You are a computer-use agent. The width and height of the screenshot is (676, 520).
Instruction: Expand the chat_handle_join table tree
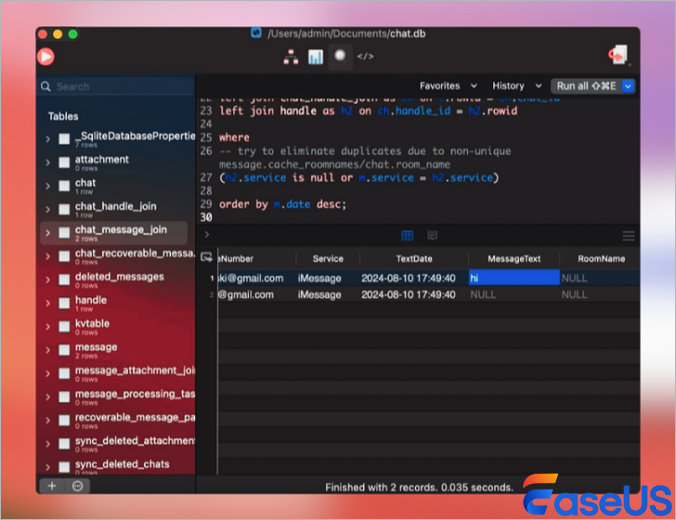pyautogui.click(x=47, y=208)
